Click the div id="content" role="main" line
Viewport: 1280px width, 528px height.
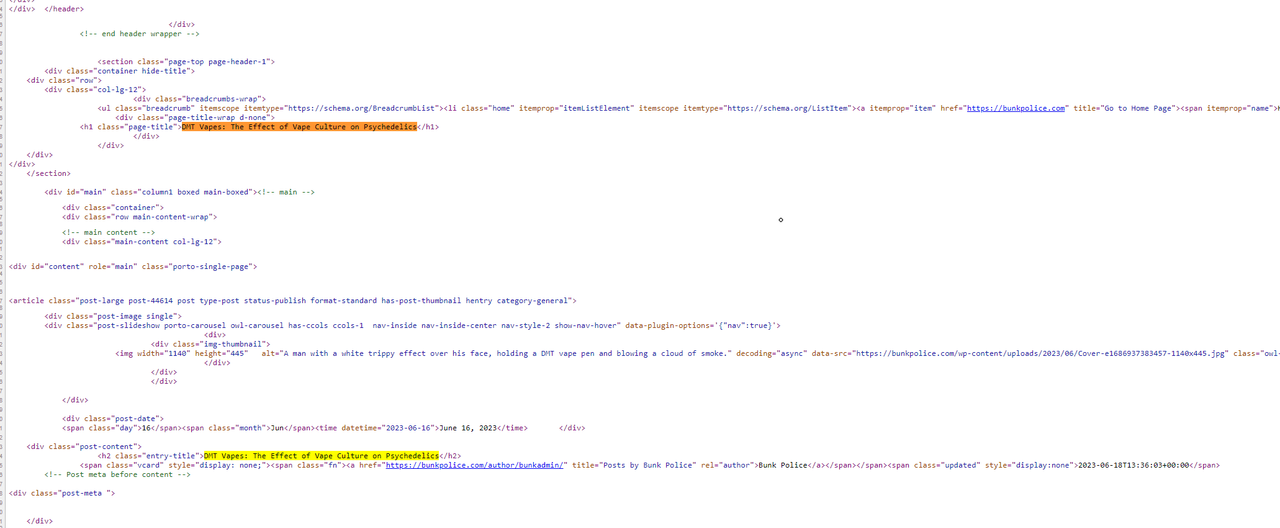click(133, 267)
